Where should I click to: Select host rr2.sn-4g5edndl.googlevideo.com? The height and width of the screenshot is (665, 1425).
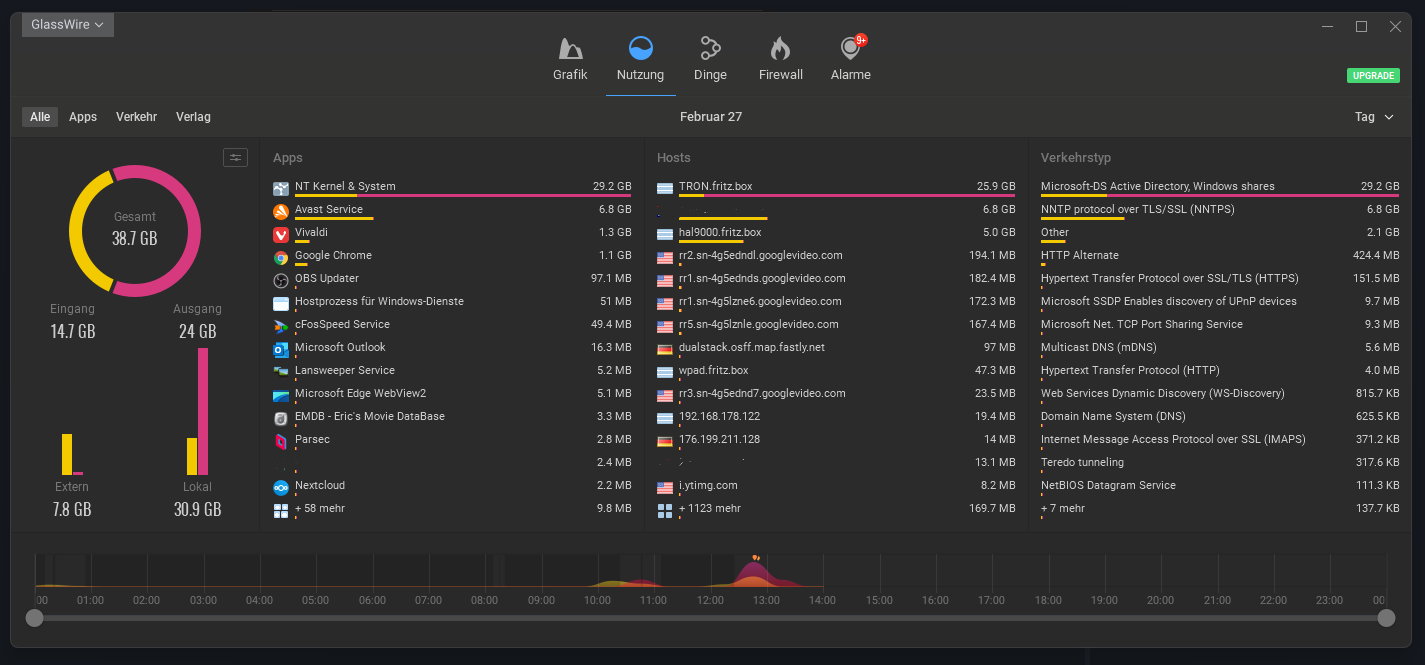click(x=836, y=256)
